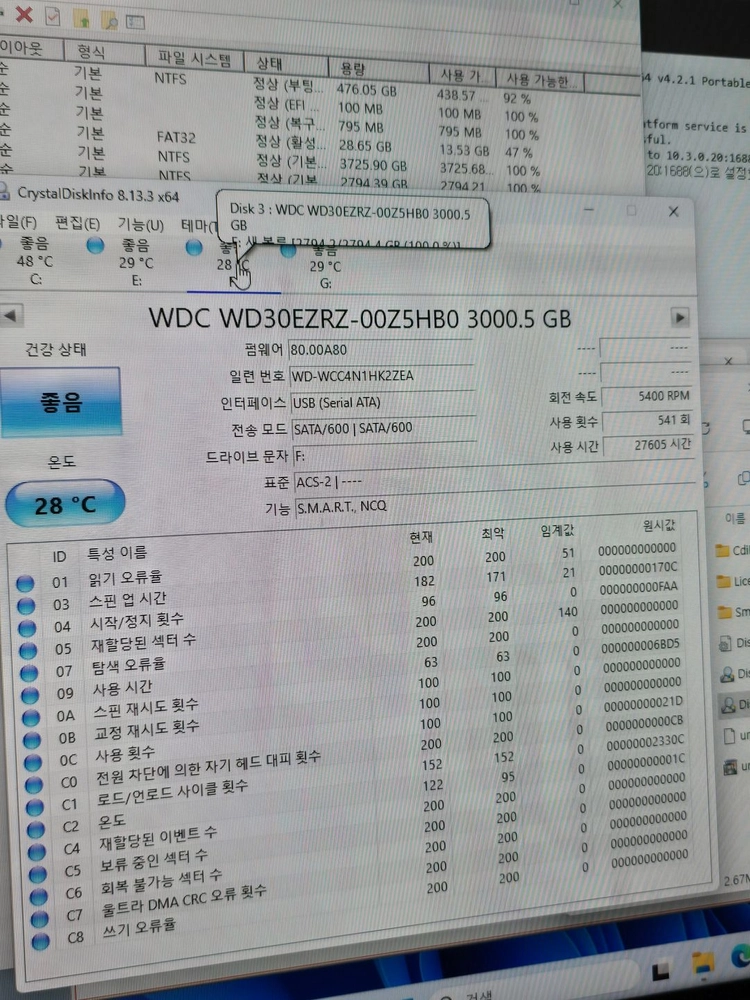Click the power-on hours 27605 시간 value
This screenshot has width=750, height=1000.
coord(649,445)
